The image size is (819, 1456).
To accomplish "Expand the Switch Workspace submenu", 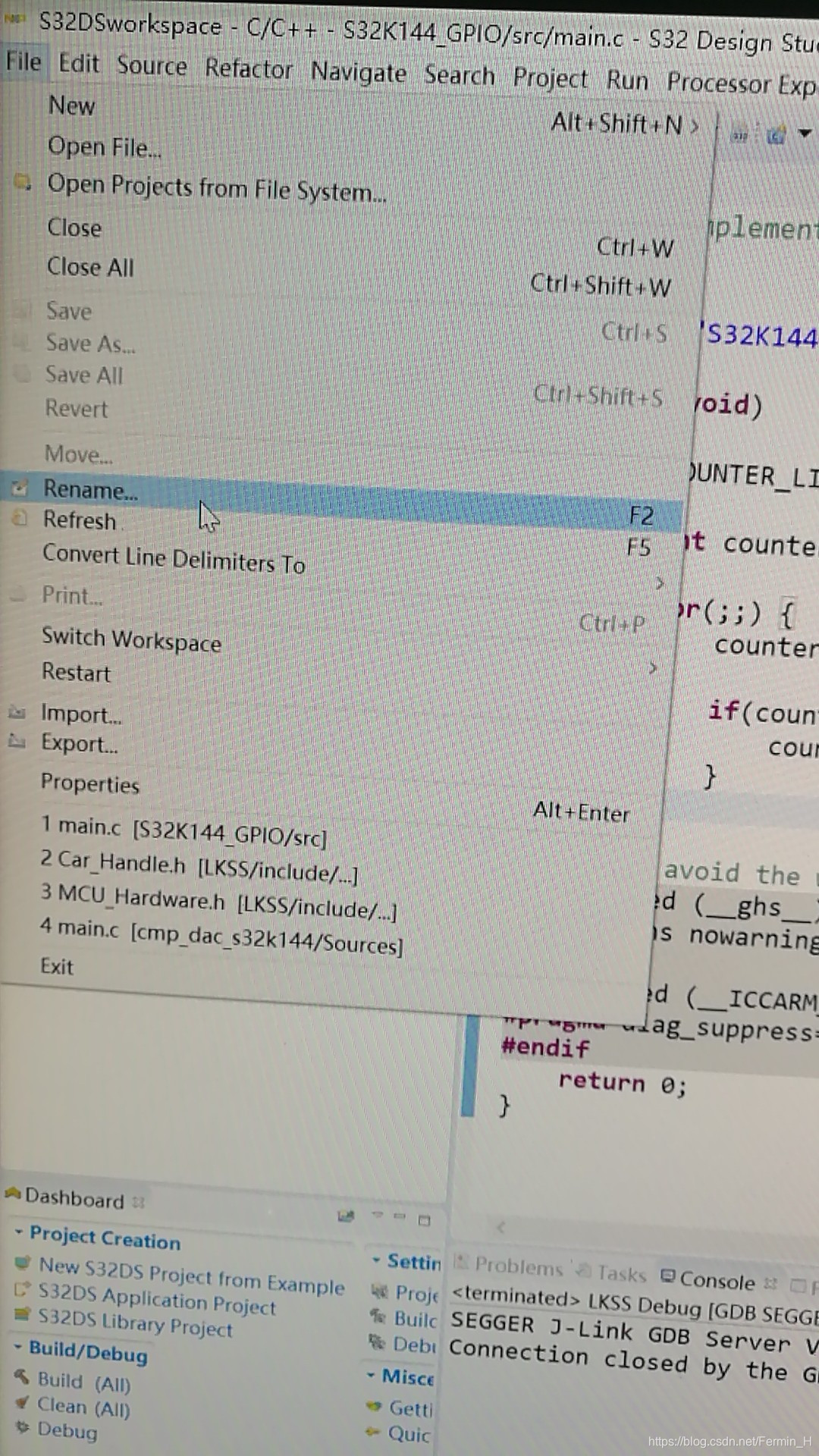I will point(653,668).
